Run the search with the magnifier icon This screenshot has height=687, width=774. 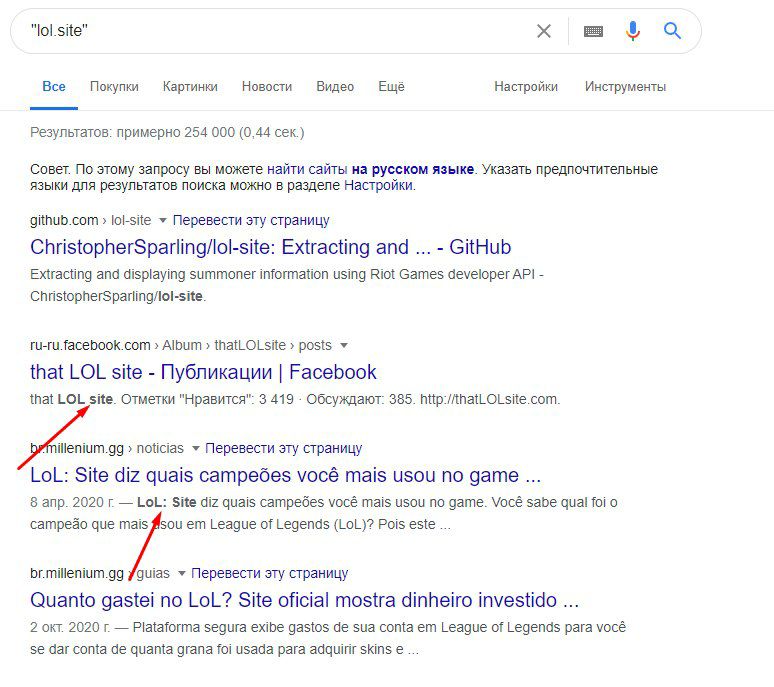tap(672, 31)
